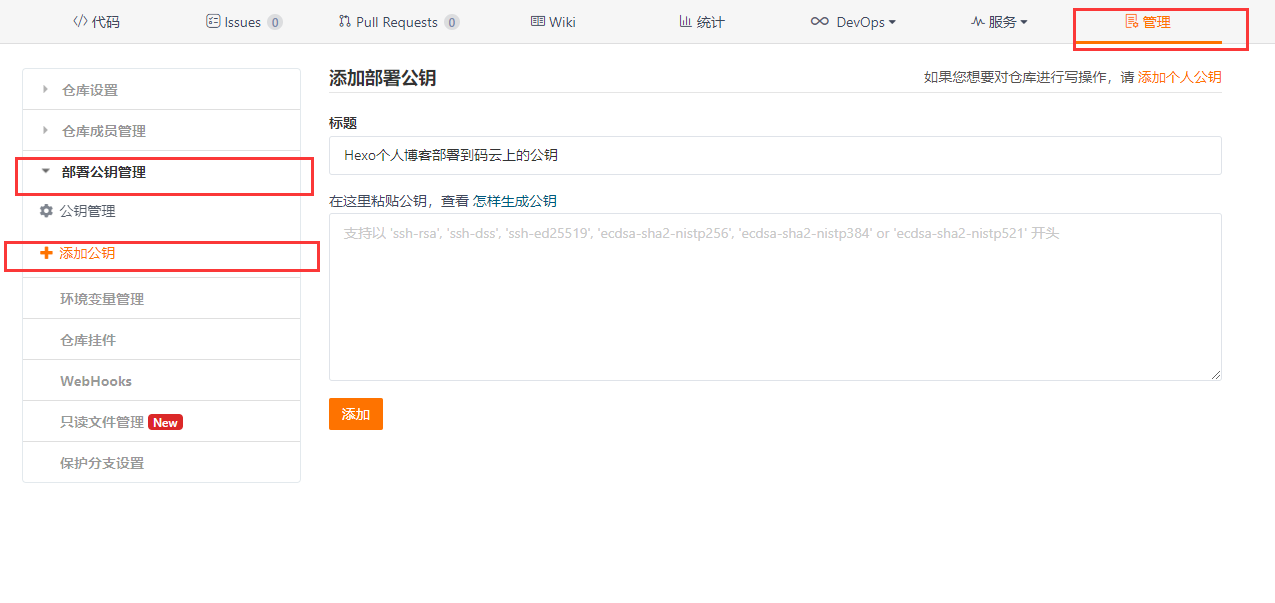Click the orange 添加 submit button

(356, 414)
